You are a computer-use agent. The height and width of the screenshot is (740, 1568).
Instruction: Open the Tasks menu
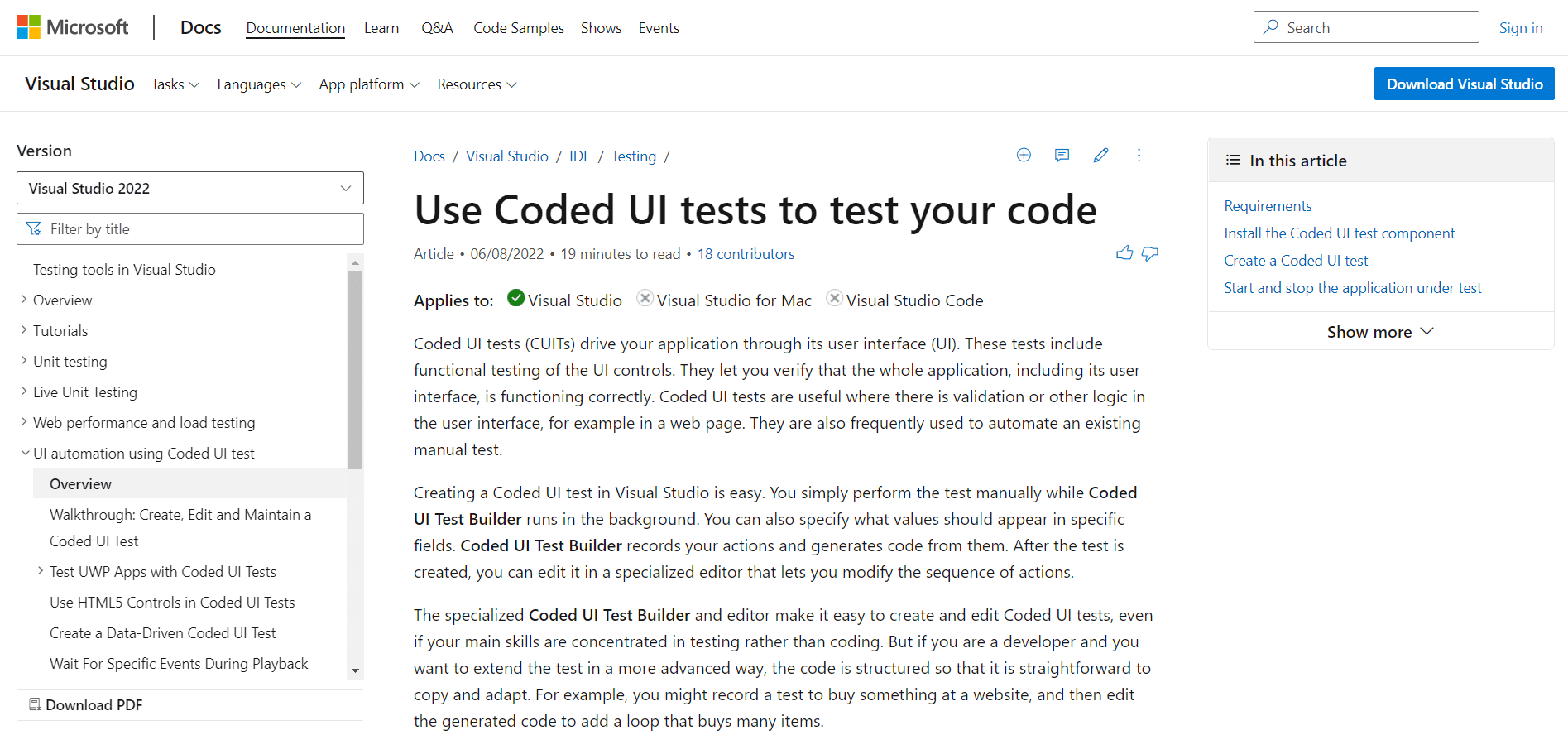click(x=175, y=84)
